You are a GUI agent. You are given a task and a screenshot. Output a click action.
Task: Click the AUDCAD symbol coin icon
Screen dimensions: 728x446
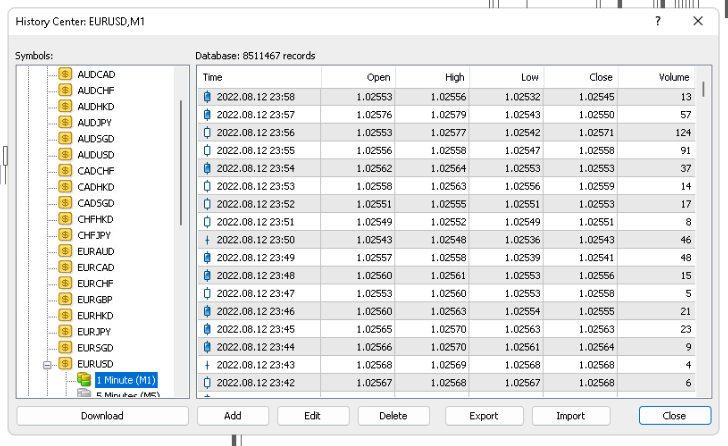click(65, 74)
